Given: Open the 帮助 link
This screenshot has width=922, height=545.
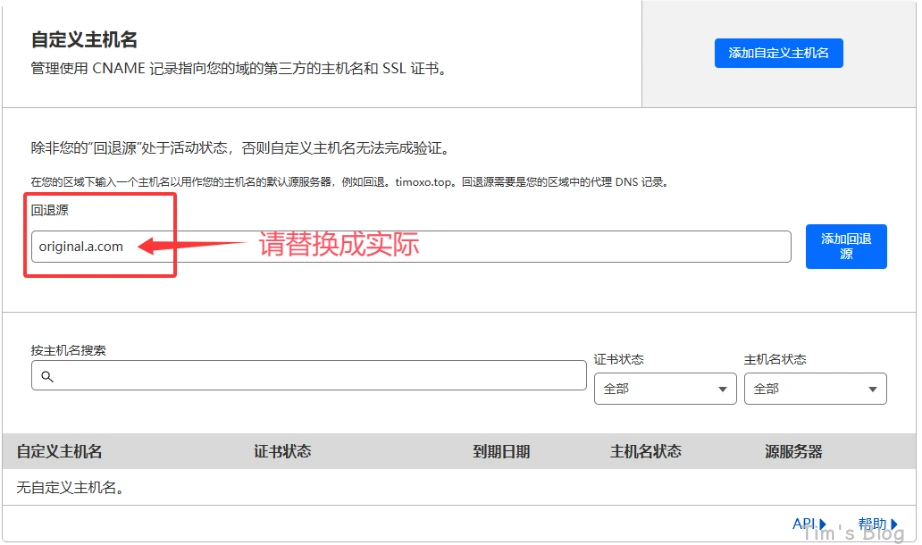Looking at the screenshot, I should pyautogui.click(x=871, y=523).
